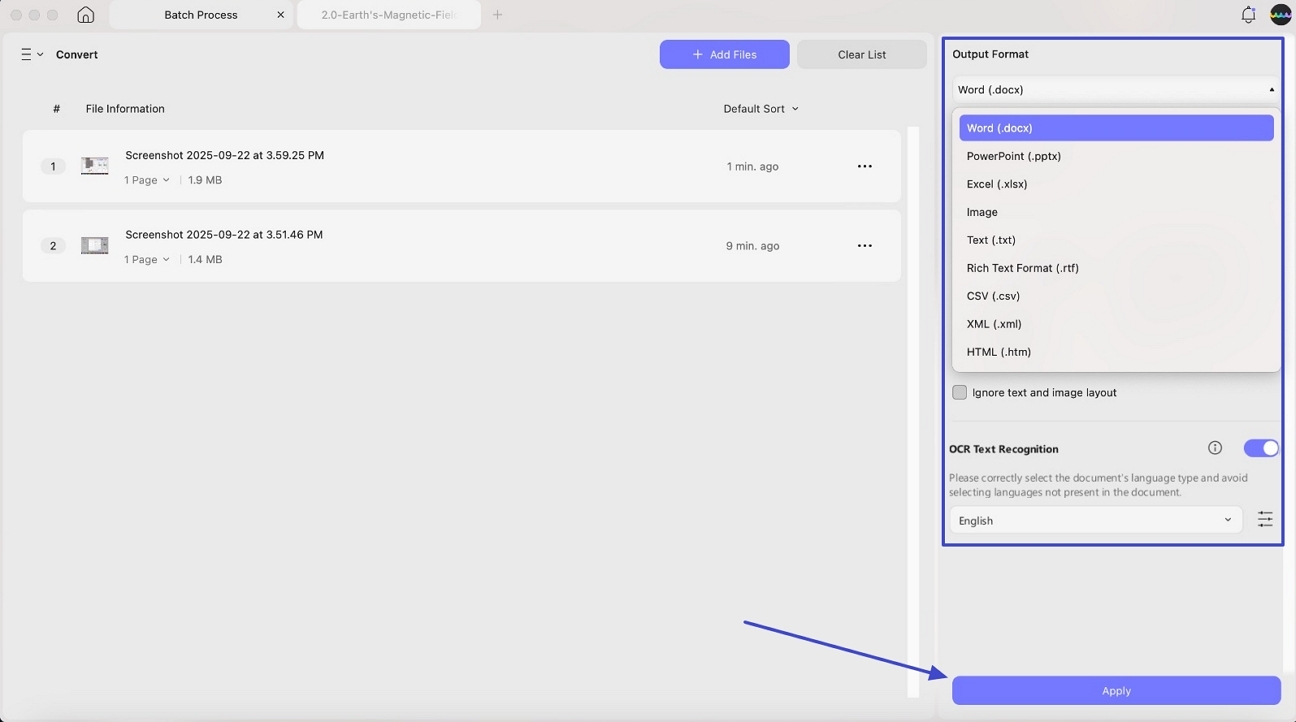This screenshot has height=722, width=1296.
Task: Open advanced language settings via the sliders icon
Action: pyautogui.click(x=1265, y=519)
